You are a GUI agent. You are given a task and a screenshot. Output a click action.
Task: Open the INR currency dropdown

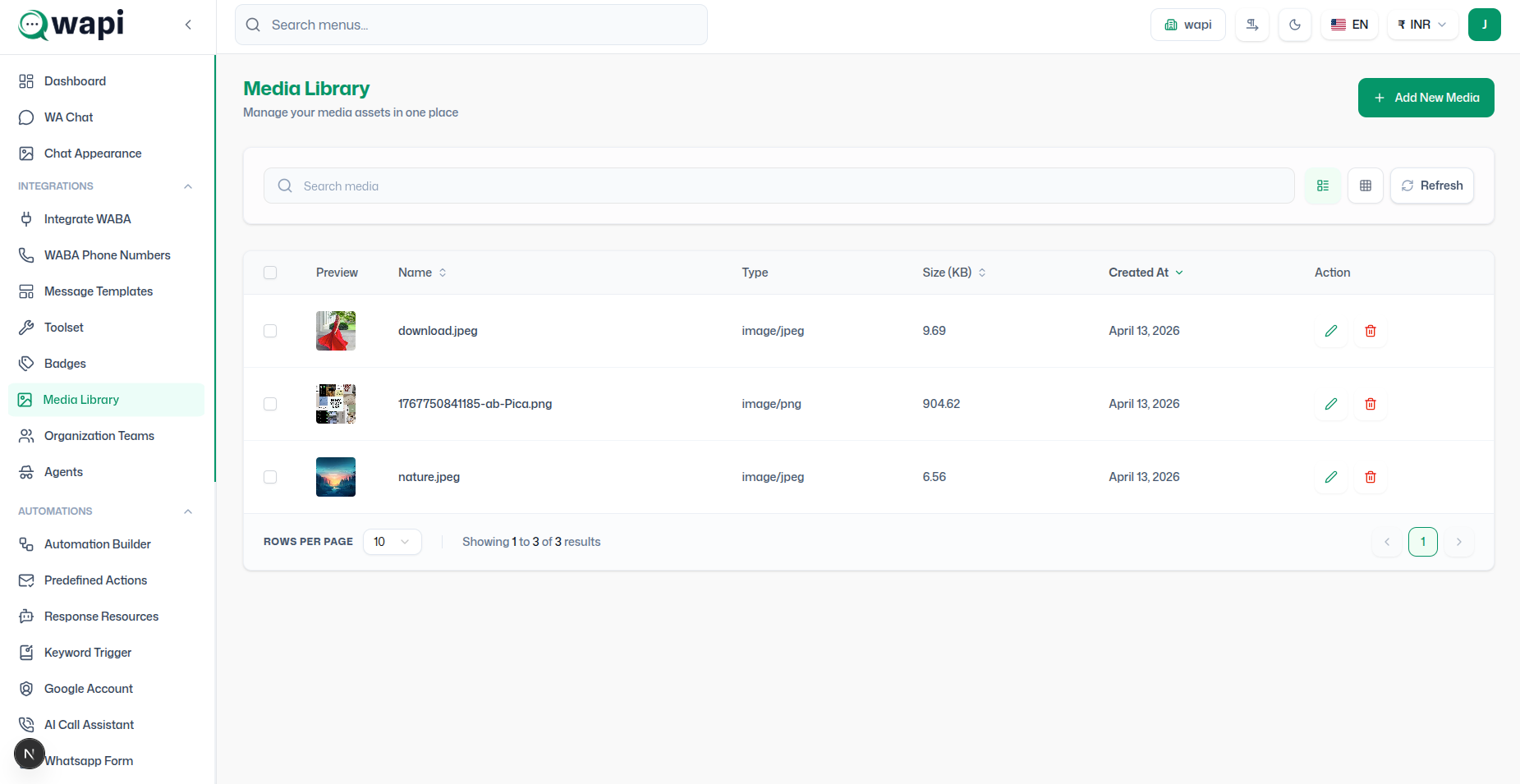(x=1422, y=25)
